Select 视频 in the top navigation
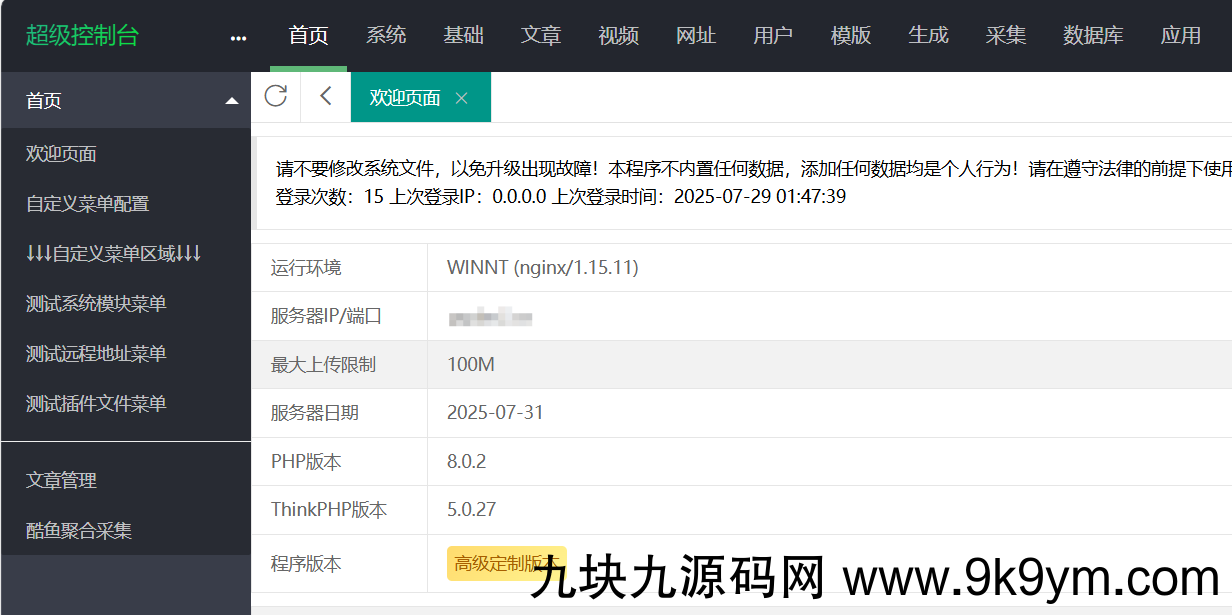1232x615 pixels. [x=618, y=35]
